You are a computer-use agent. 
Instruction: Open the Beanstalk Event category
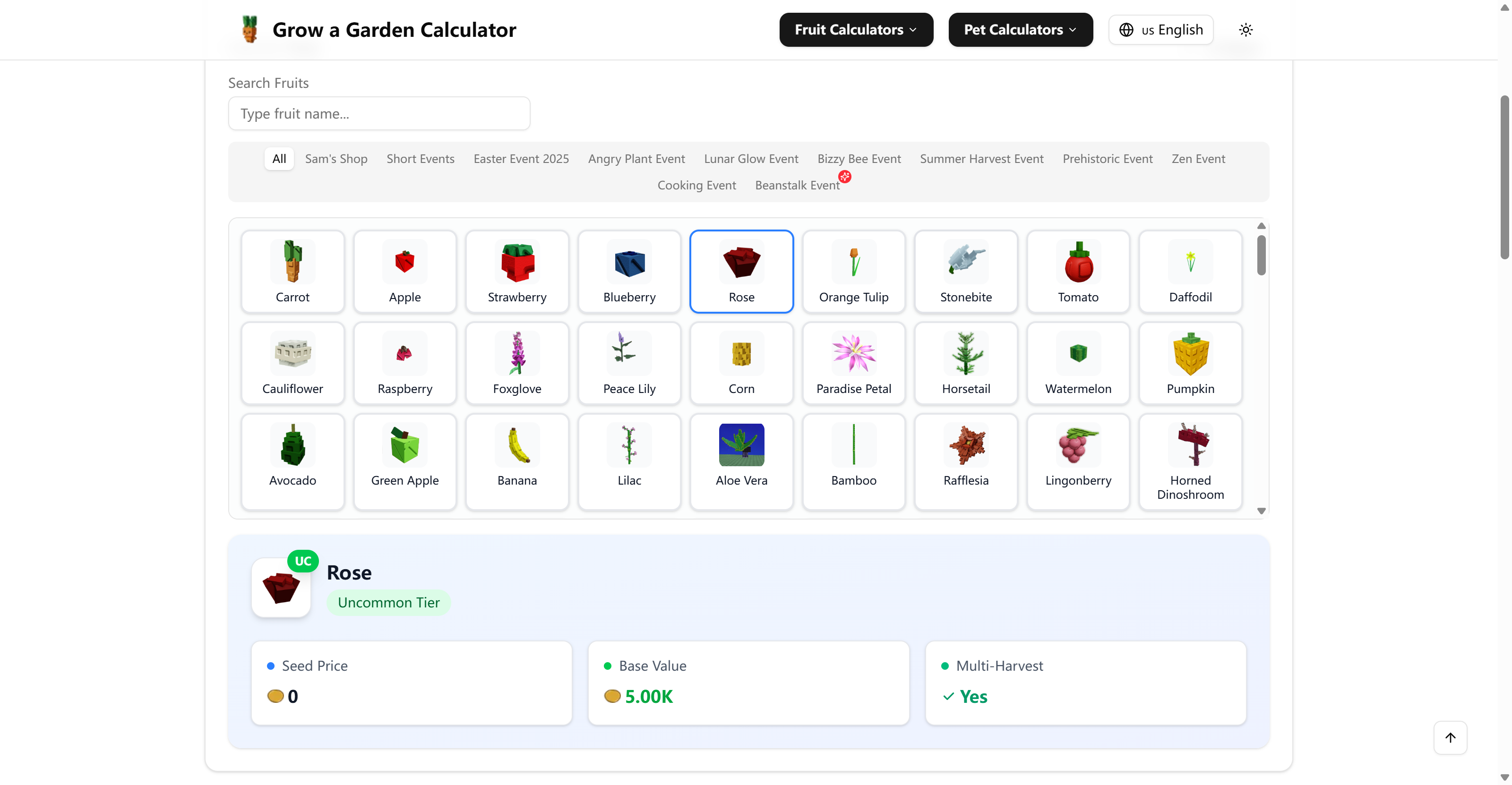coord(797,185)
